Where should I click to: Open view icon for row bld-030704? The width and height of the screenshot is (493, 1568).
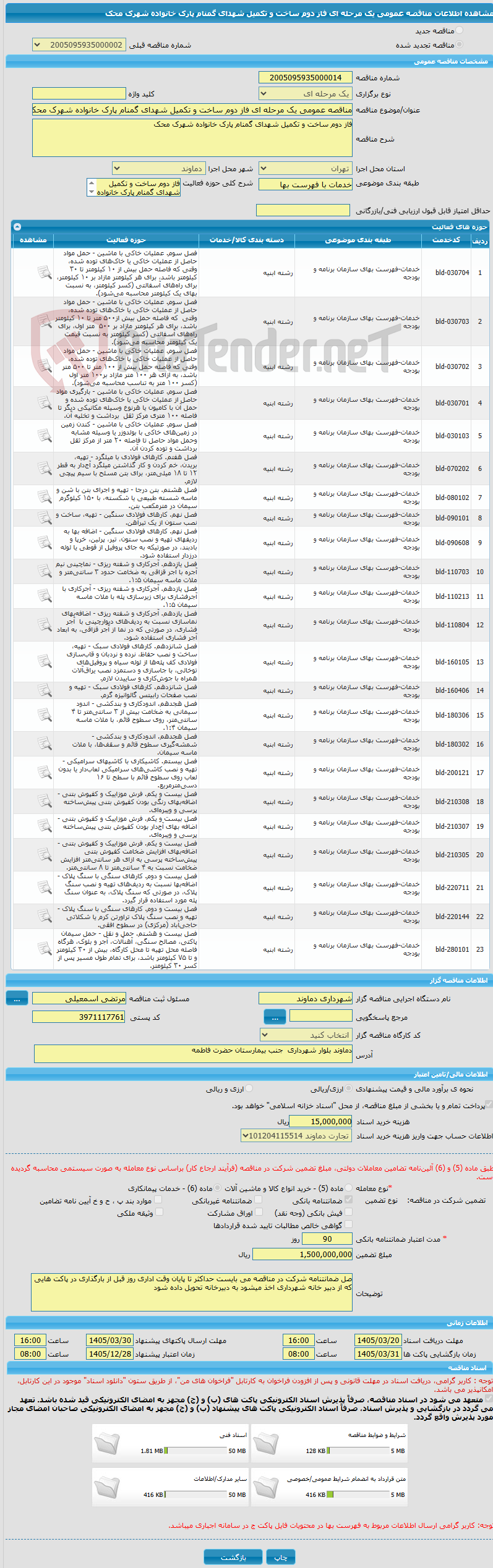[45, 273]
